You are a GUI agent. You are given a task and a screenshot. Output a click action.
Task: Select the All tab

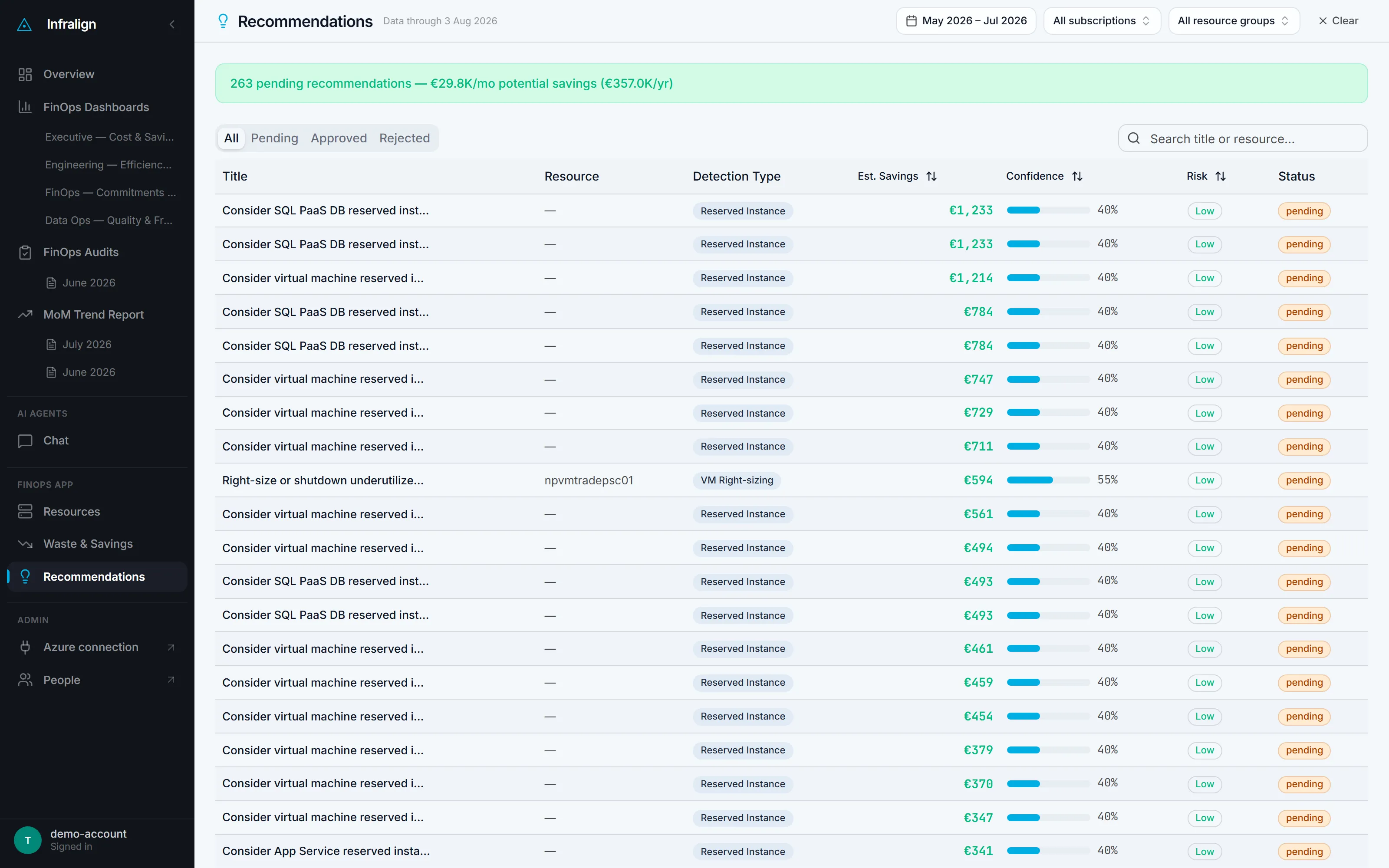pos(231,138)
